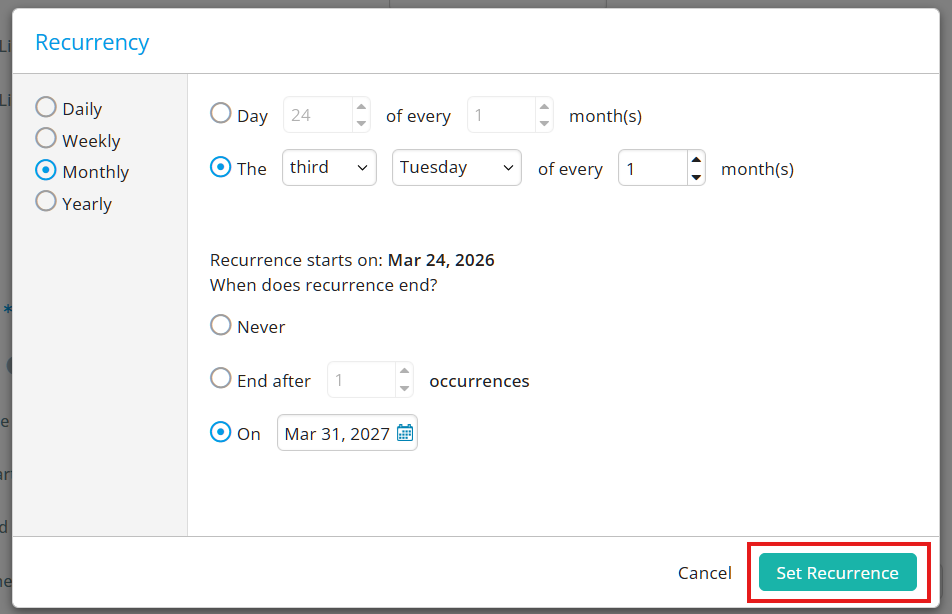Expand the Tuesday weekday dropdown
952x614 pixels.
click(x=456, y=168)
